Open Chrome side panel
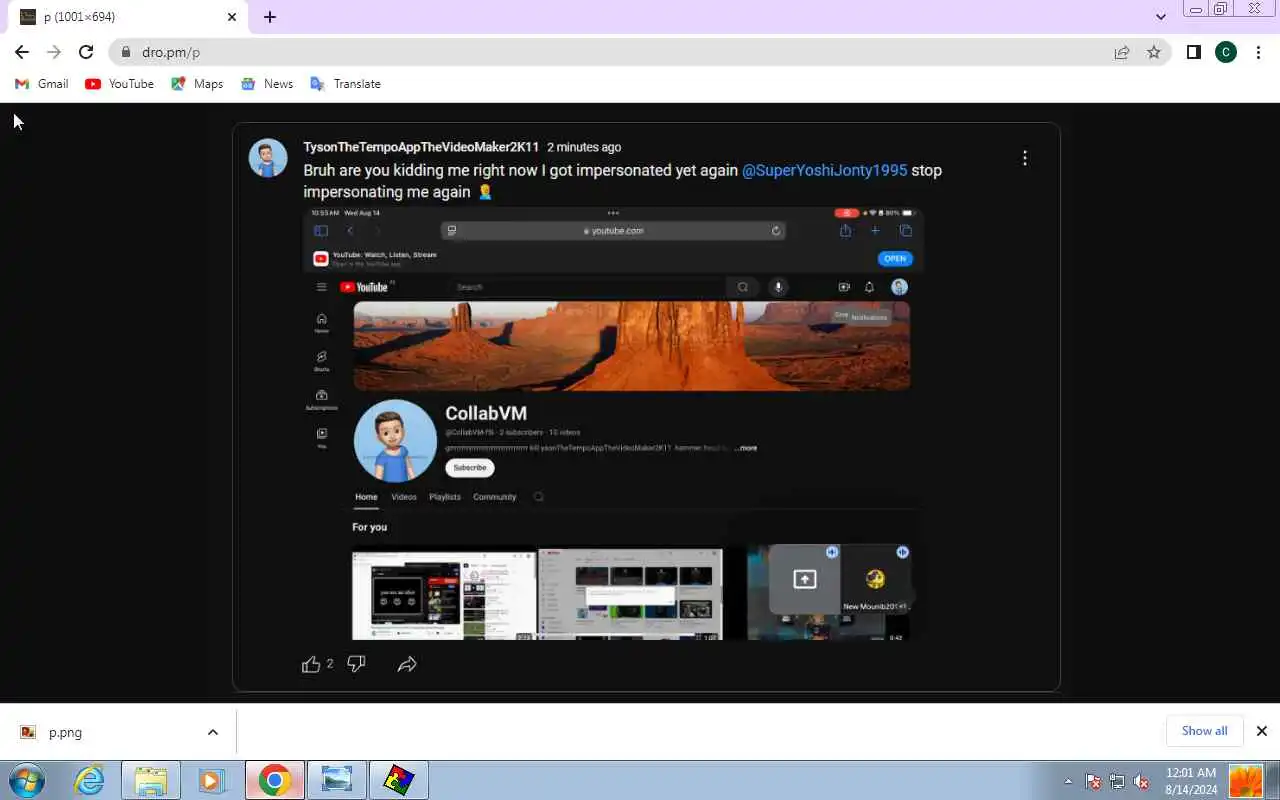 click(x=1193, y=52)
